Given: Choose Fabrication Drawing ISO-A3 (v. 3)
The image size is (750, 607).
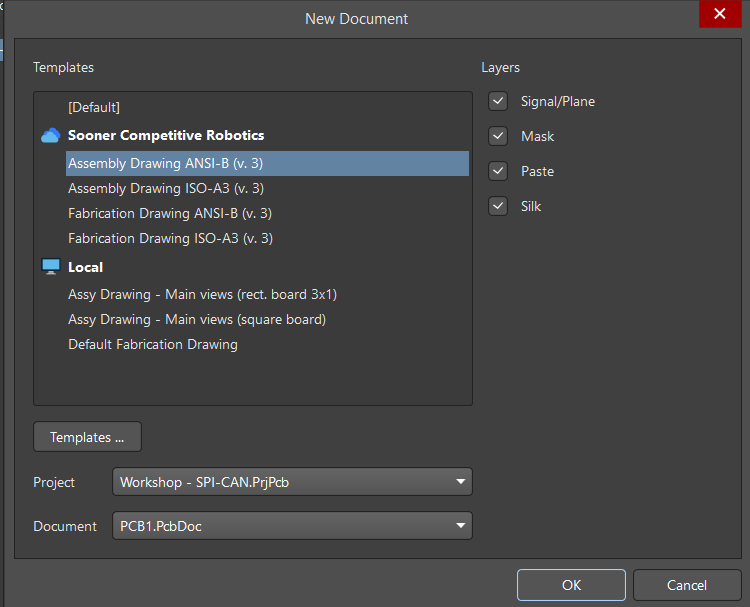Looking at the screenshot, I should pos(170,238).
